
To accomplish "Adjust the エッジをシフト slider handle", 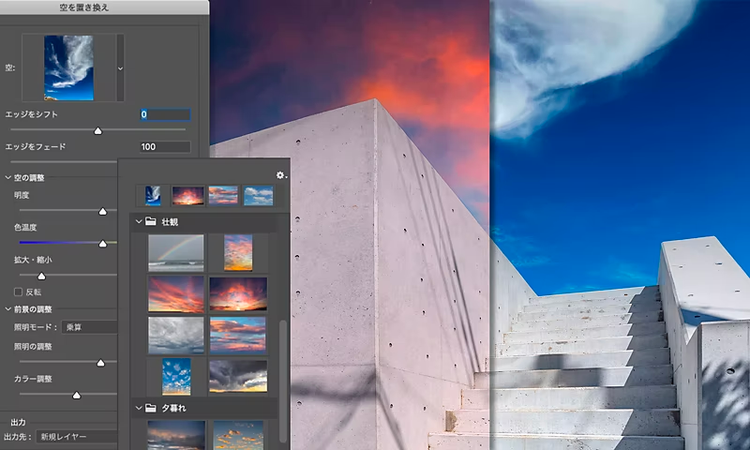I will (x=98, y=131).
